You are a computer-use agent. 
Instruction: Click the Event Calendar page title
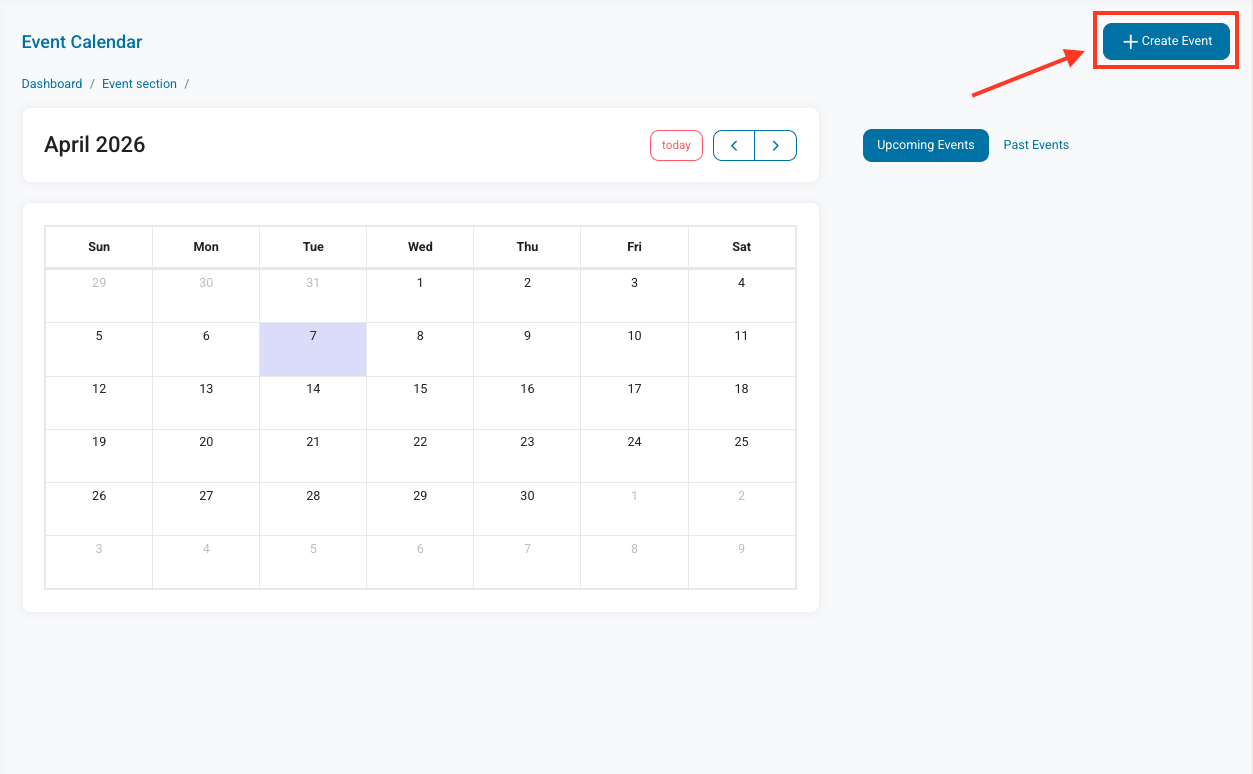pyautogui.click(x=82, y=42)
